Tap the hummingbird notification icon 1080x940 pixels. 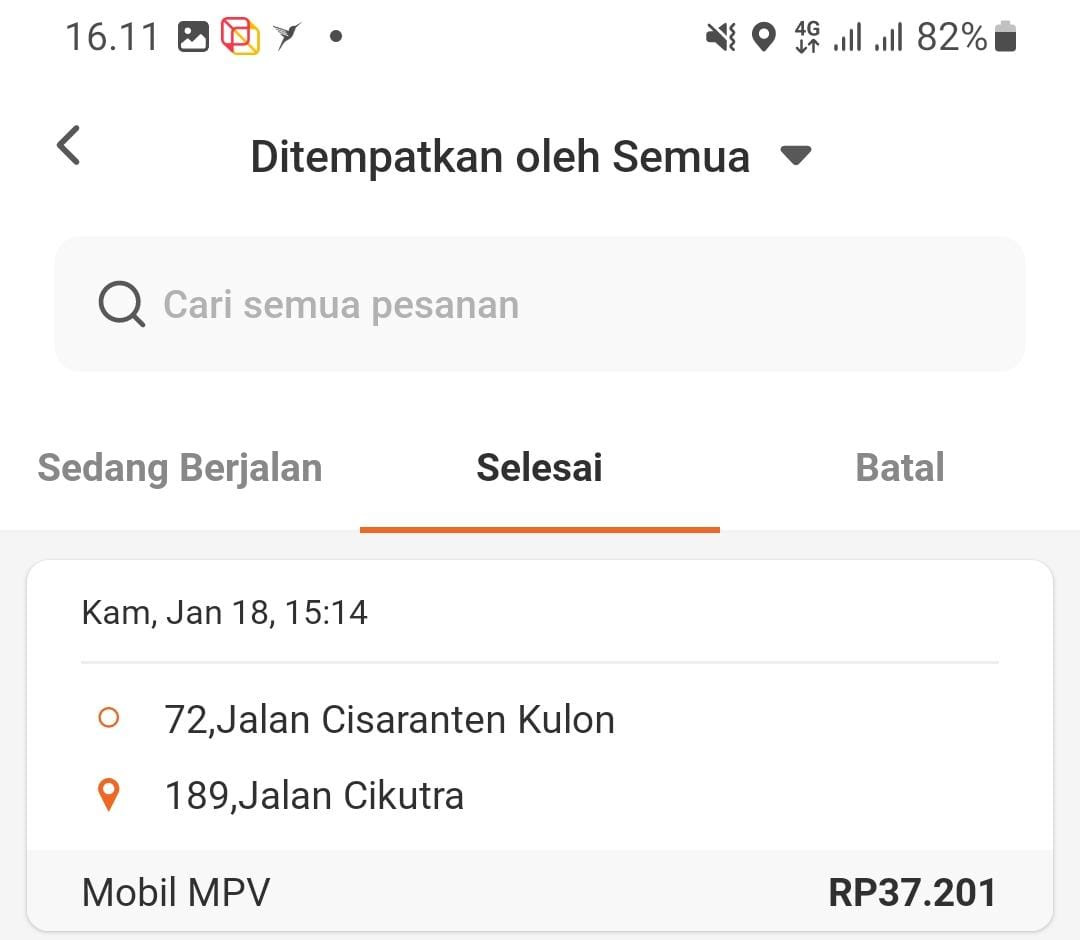[x=287, y=36]
